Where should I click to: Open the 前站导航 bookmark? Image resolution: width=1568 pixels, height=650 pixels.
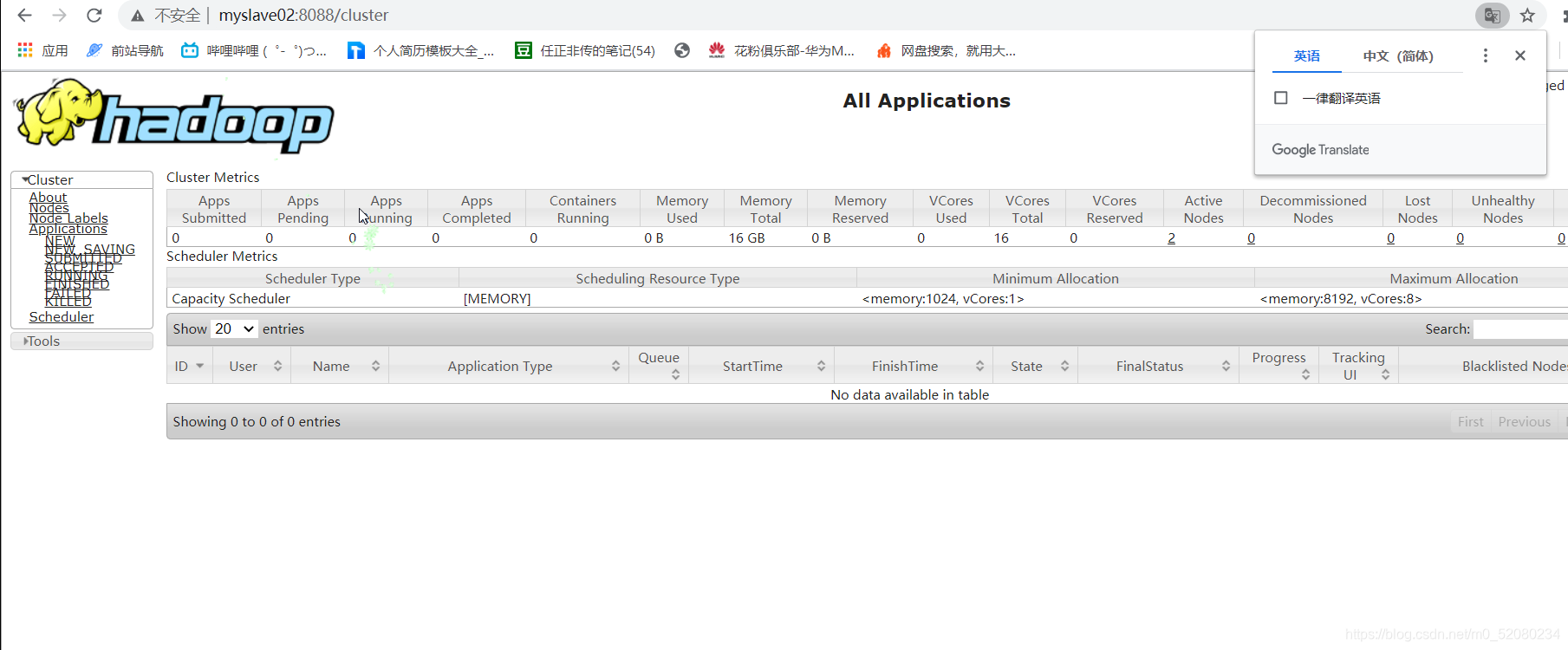tap(125, 50)
